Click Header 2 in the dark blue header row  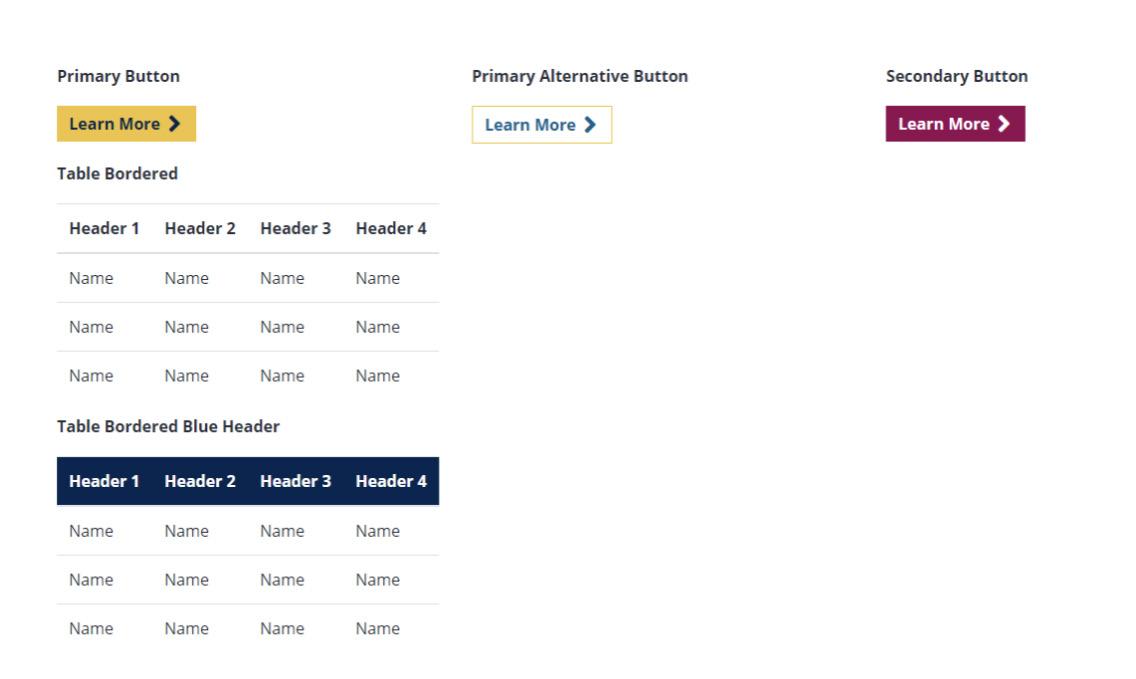[x=200, y=482]
